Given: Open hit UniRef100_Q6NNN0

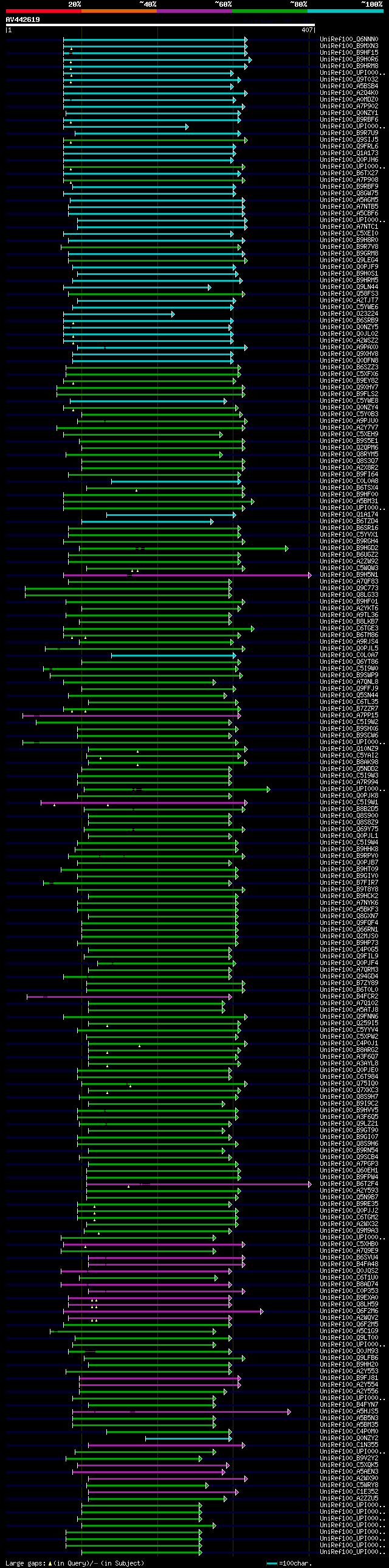Looking at the screenshot, I should tap(349, 40).
